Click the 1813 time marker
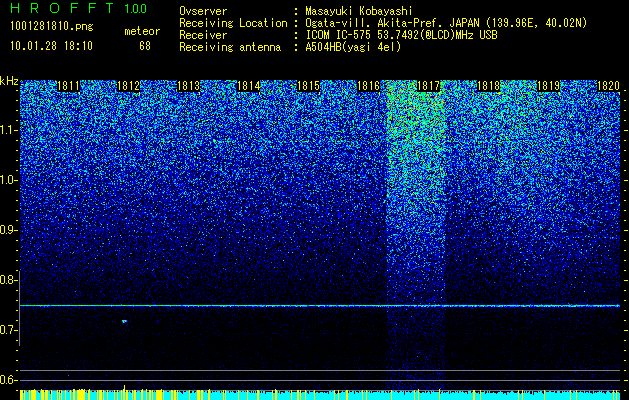 coord(188,86)
